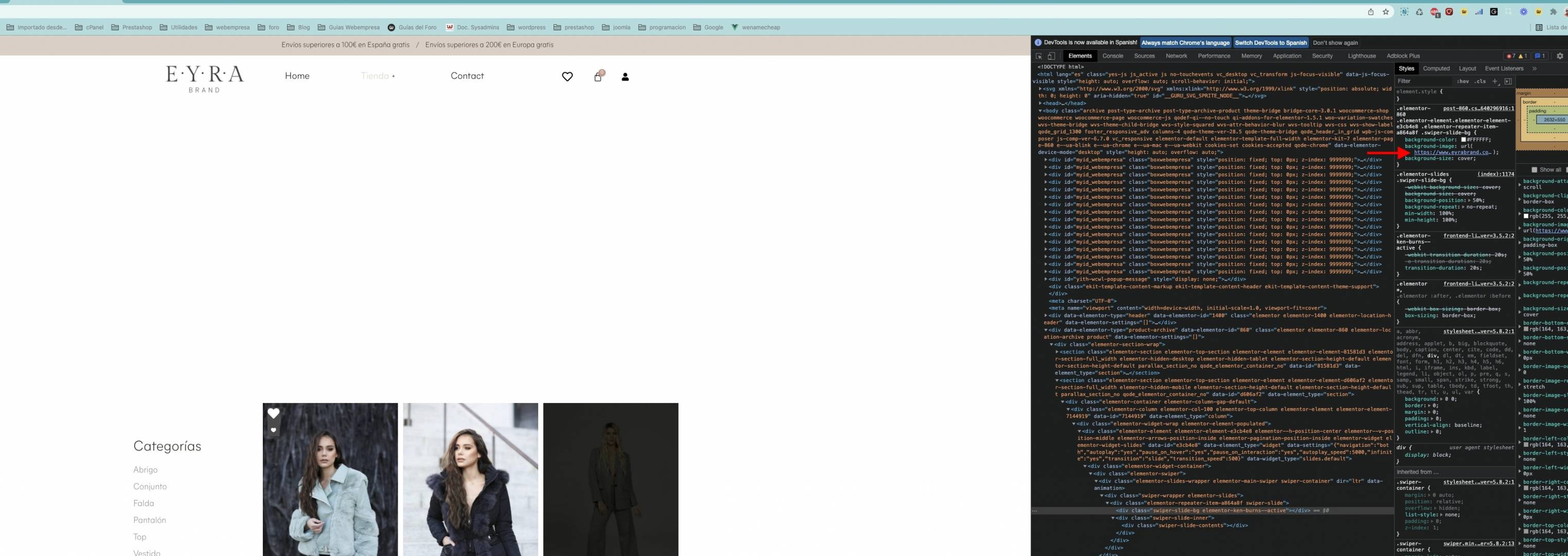Open the post-860.css source link

1478,109
